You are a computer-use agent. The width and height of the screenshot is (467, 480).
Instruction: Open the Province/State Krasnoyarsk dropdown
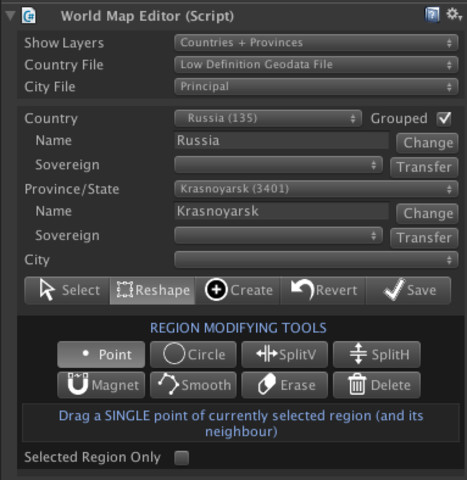tap(316, 189)
